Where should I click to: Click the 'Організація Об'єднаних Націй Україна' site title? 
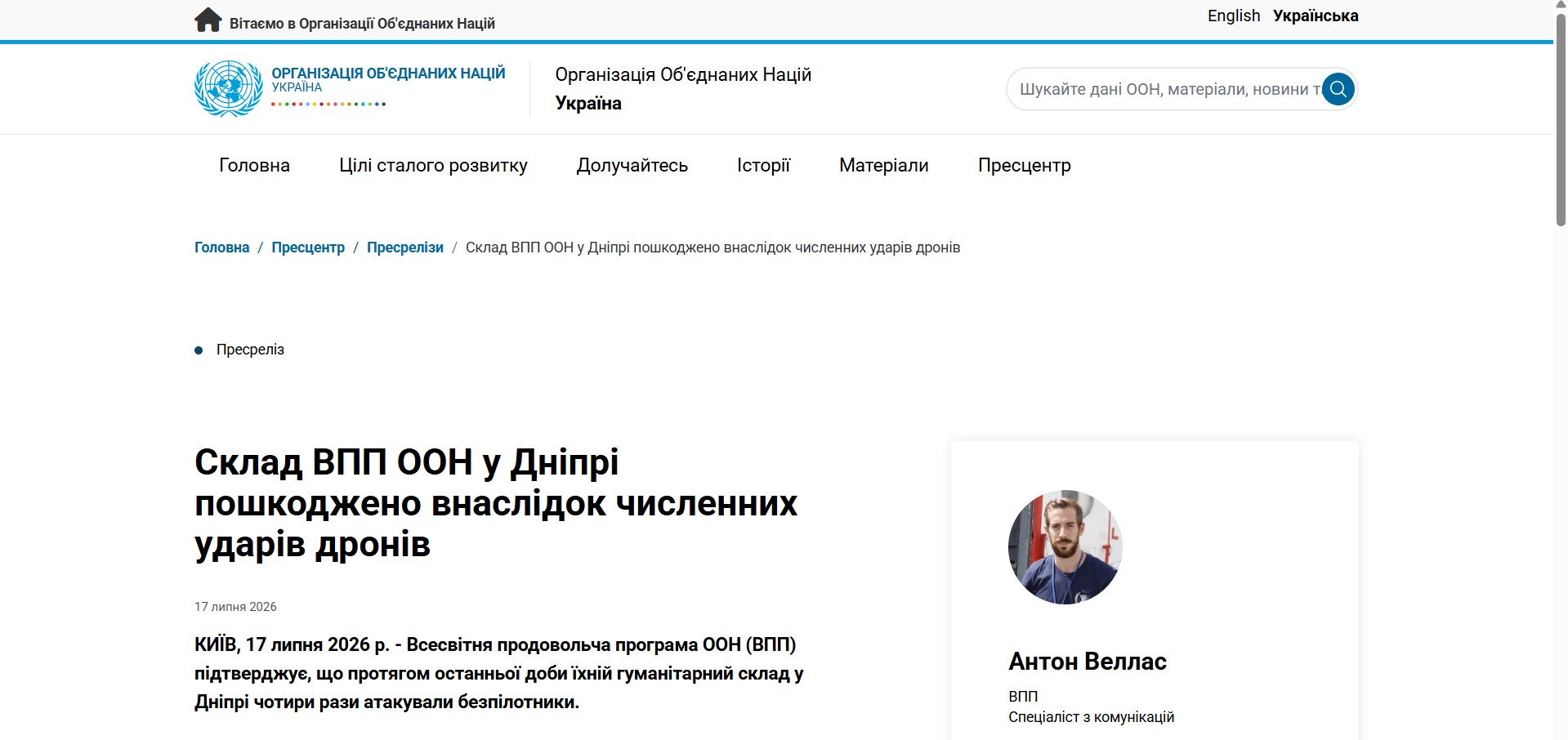point(683,88)
